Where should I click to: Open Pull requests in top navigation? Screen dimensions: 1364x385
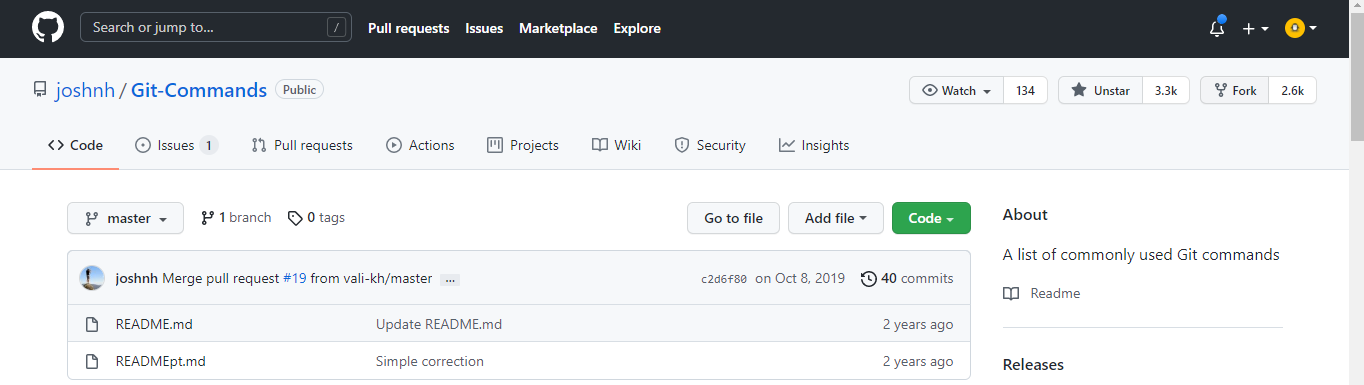409,28
